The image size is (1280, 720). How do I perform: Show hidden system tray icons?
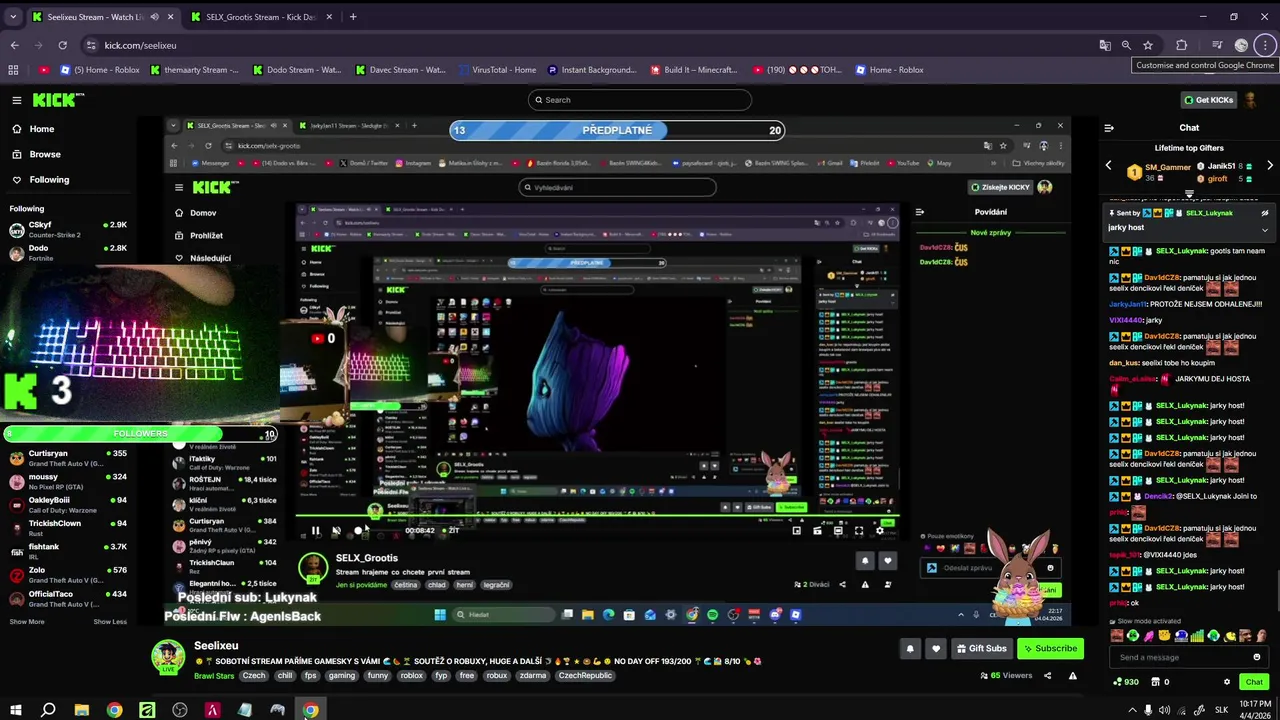pyautogui.click(x=1132, y=710)
